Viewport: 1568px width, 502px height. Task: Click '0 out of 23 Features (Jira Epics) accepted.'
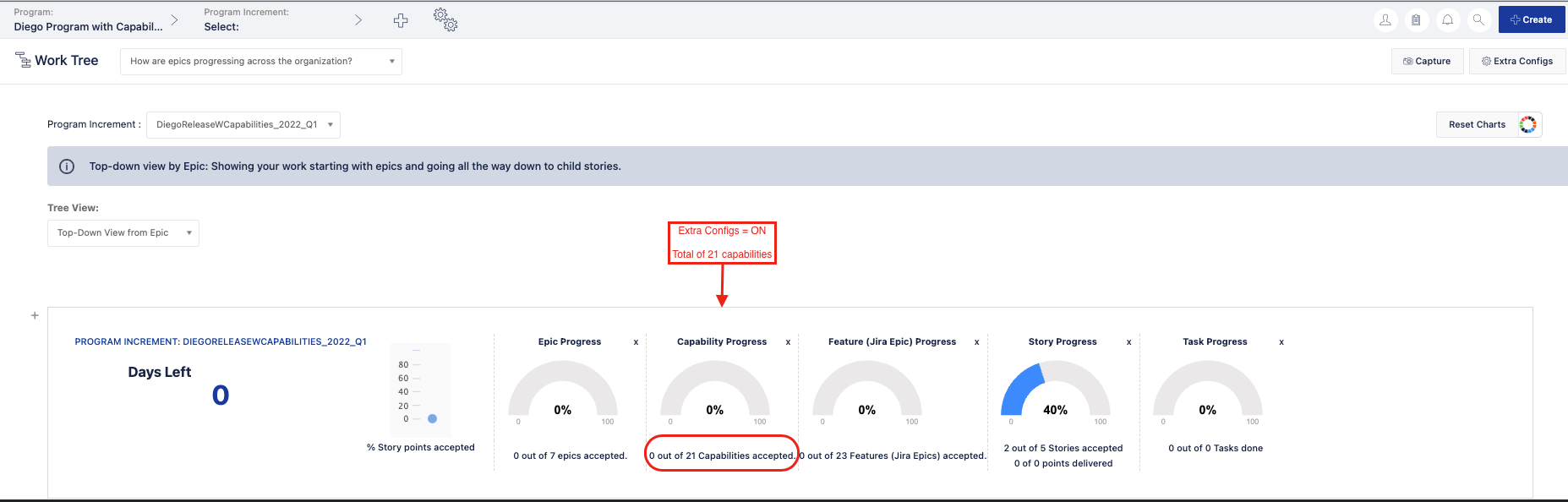(x=893, y=456)
